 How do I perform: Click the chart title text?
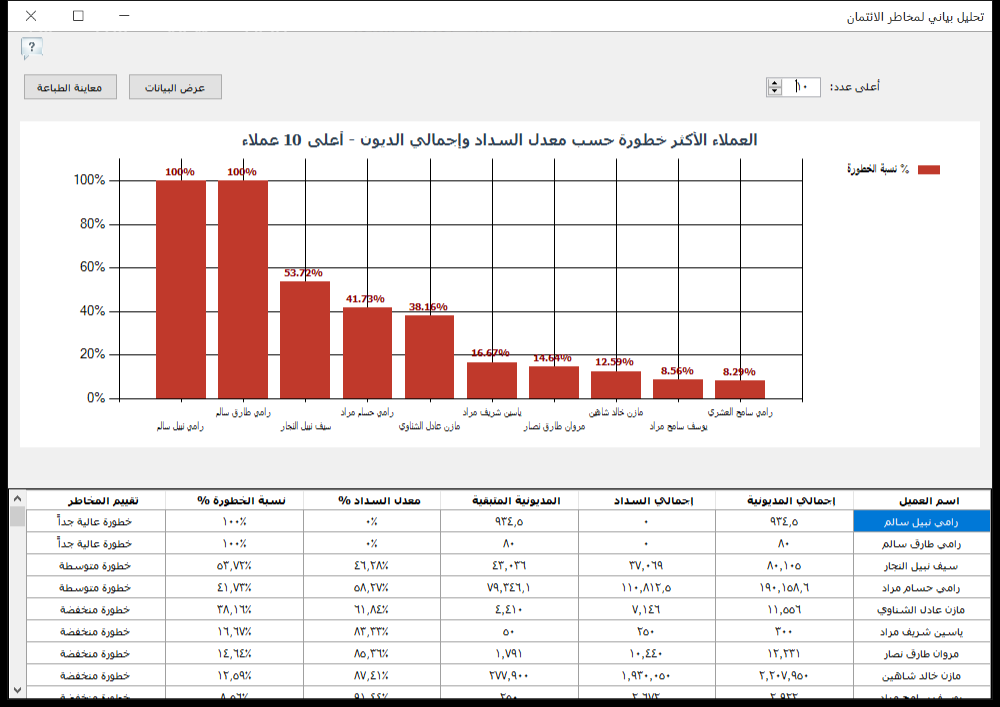(x=499, y=140)
